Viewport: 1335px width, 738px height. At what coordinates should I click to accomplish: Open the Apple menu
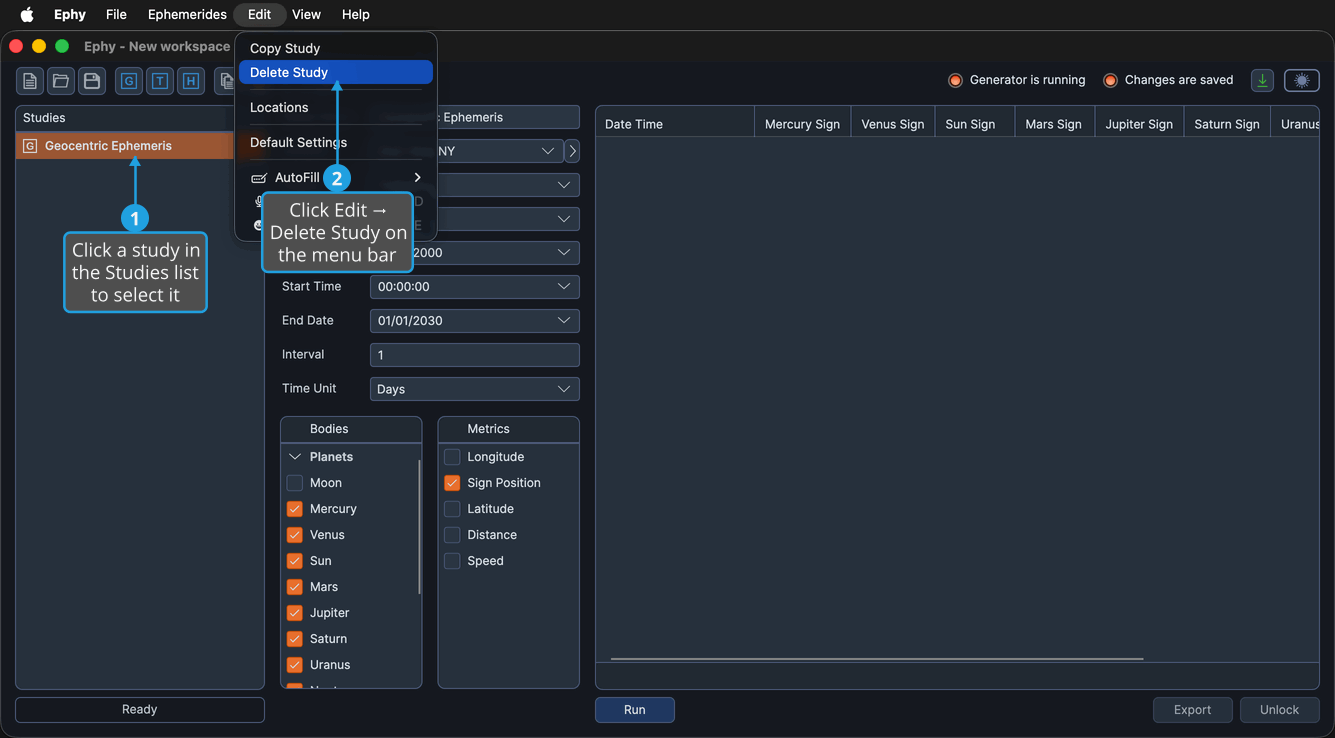(x=27, y=14)
